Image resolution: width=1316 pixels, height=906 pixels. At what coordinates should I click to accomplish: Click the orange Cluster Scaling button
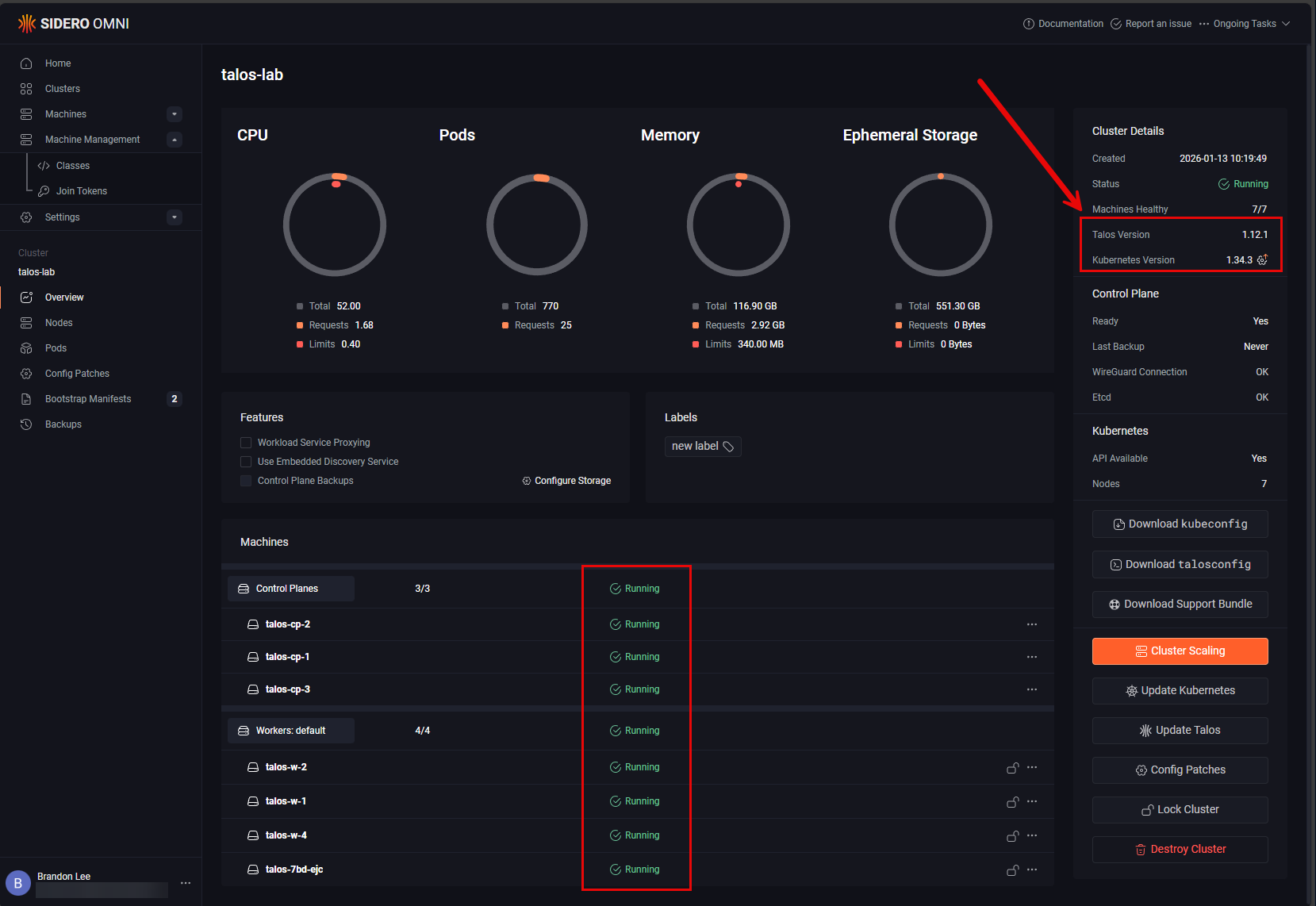tap(1180, 651)
